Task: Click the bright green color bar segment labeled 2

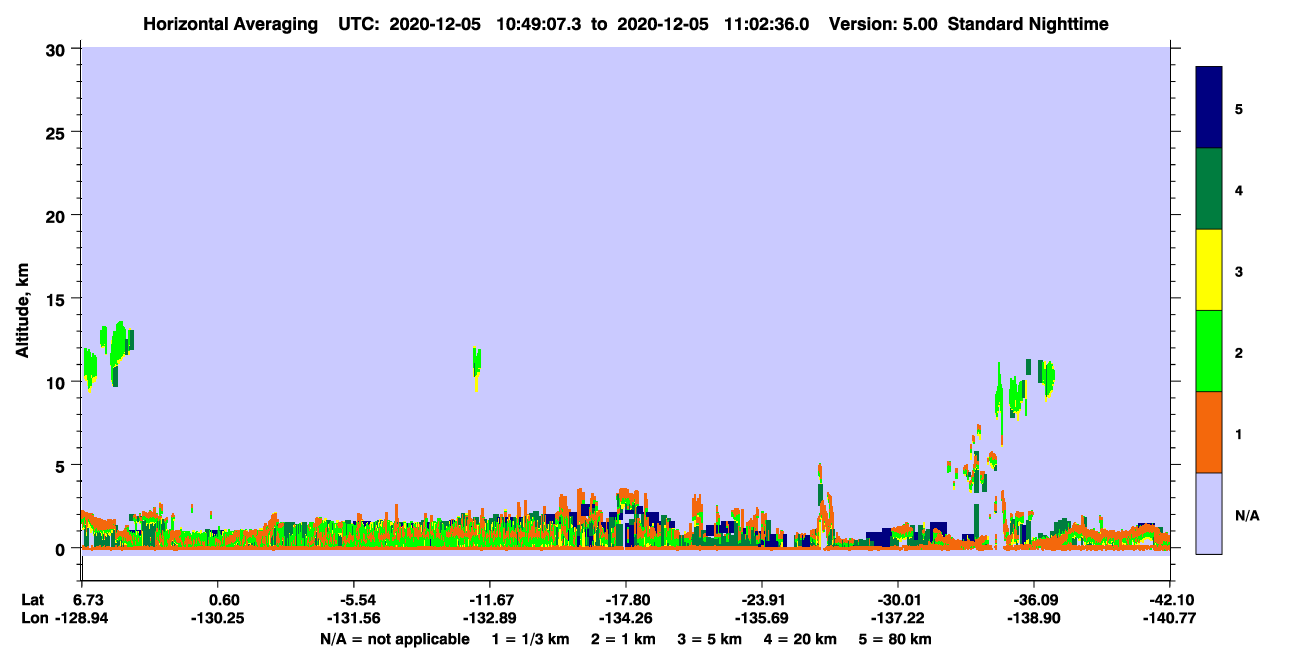Action: 1209,351
